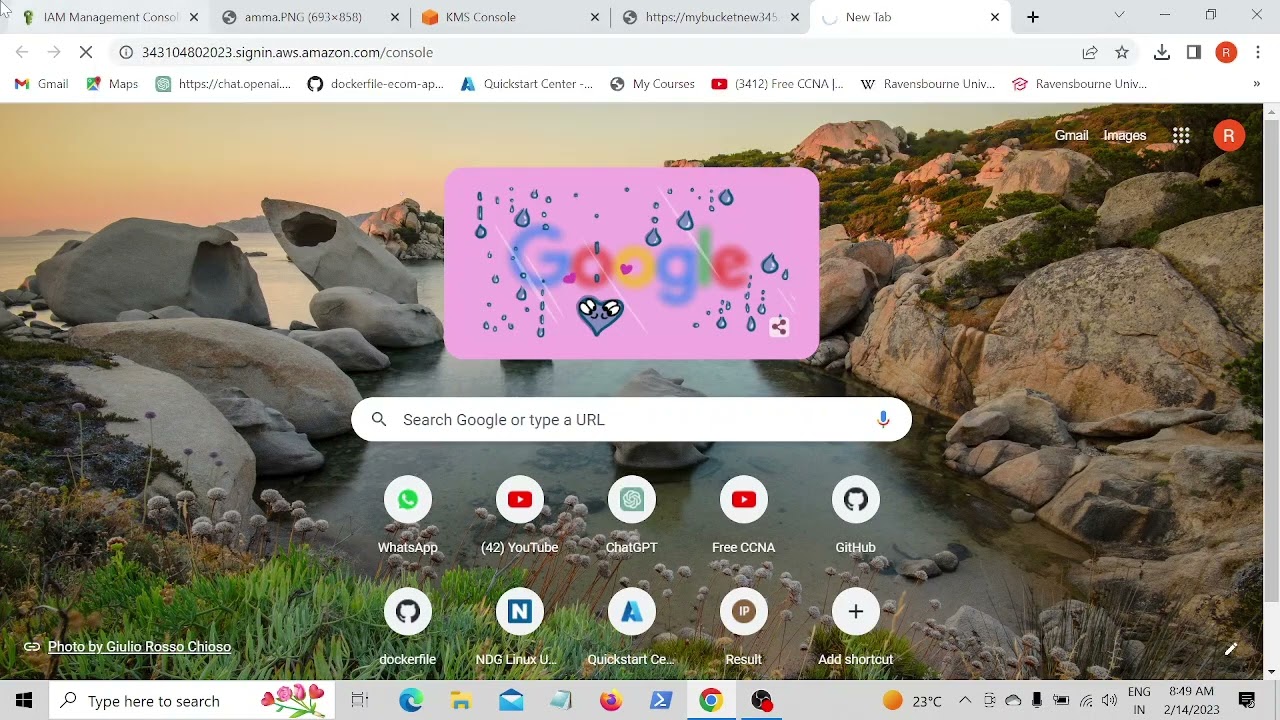The image size is (1280, 720).
Task: Bookmark this tab with star icon
Action: tap(1122, 52)
